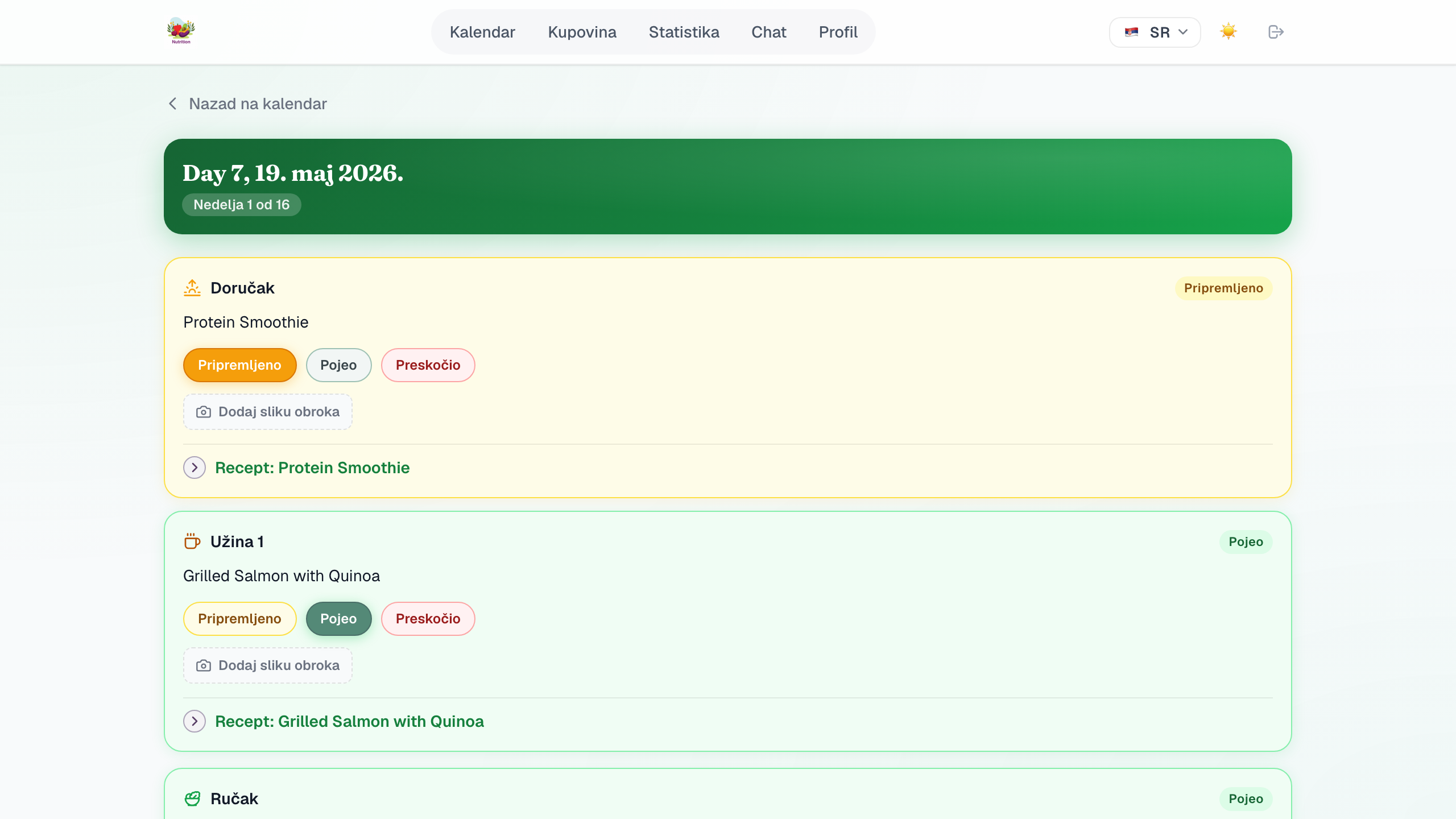This screenshot has width=1456, height=819.
Task: Set Užina 1 status to Pojeo
Action: tap(338, 619)
